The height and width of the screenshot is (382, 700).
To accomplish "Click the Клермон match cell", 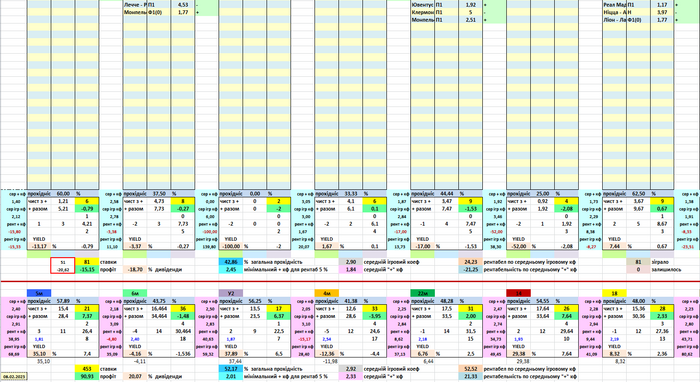I will (422, 12).
